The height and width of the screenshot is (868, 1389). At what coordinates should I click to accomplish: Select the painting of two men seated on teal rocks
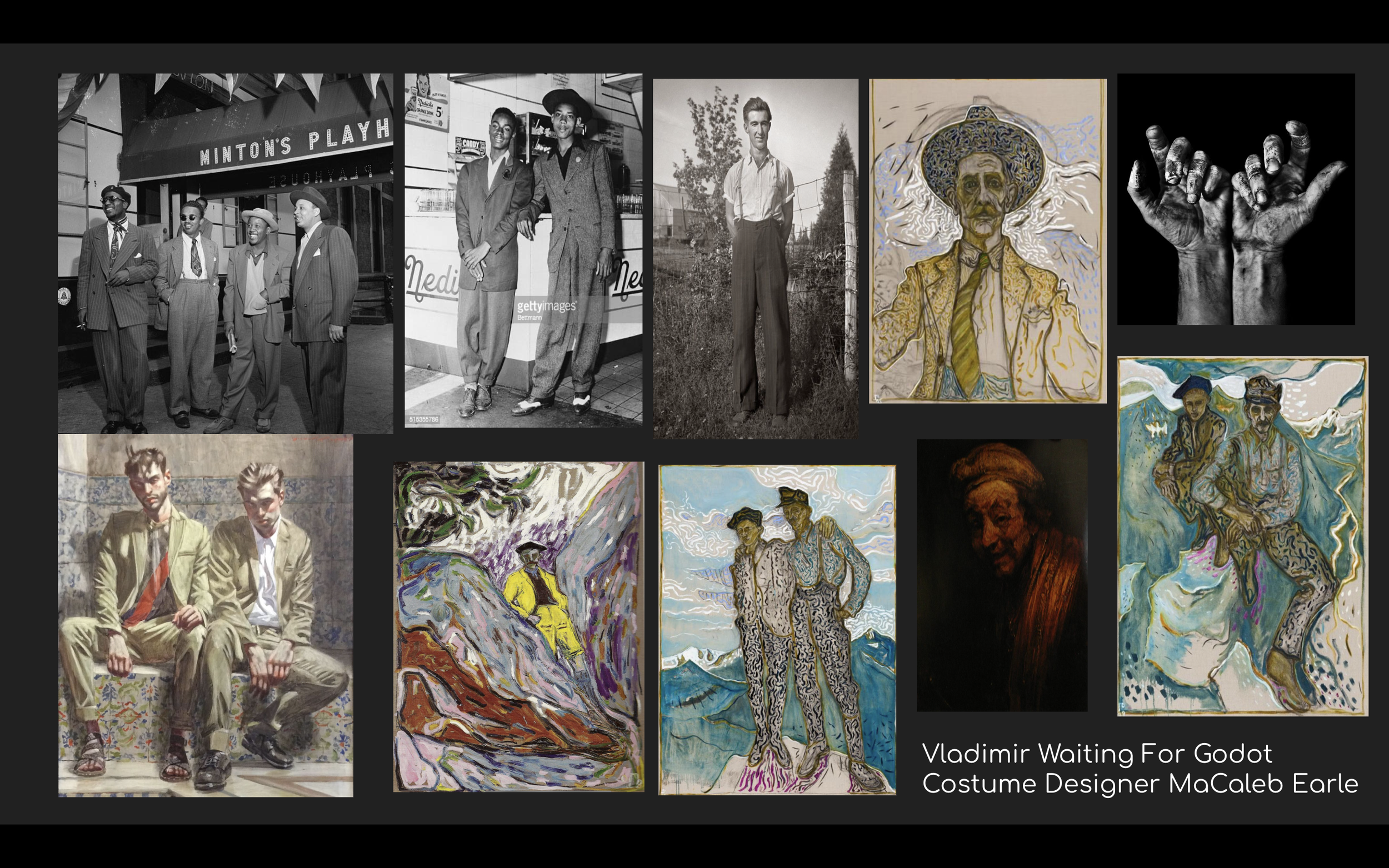click(x=1242, y=536)
